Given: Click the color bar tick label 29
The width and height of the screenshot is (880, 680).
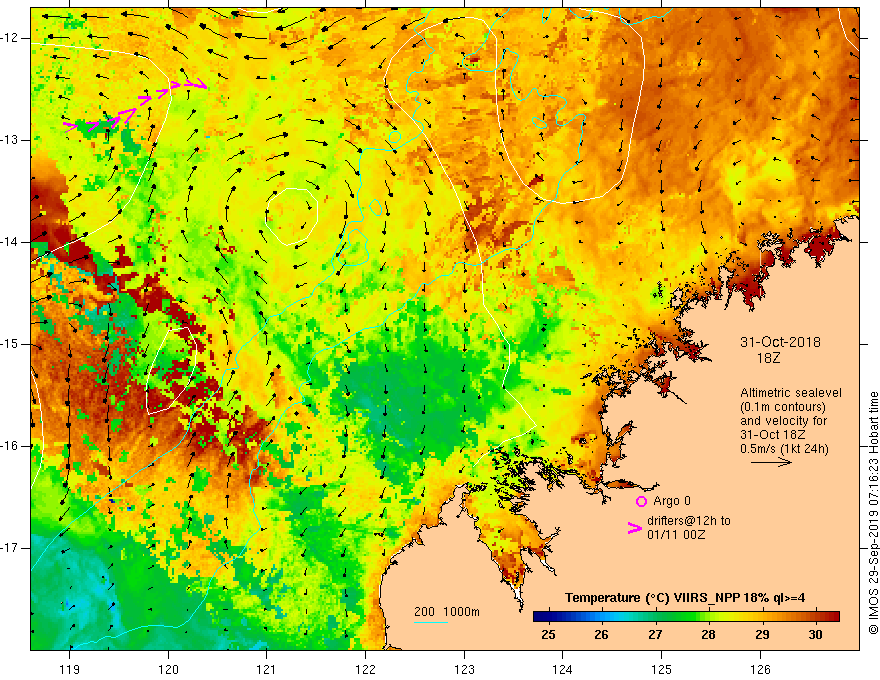Looking at the screenshot, I should click(x=762, y=635).
